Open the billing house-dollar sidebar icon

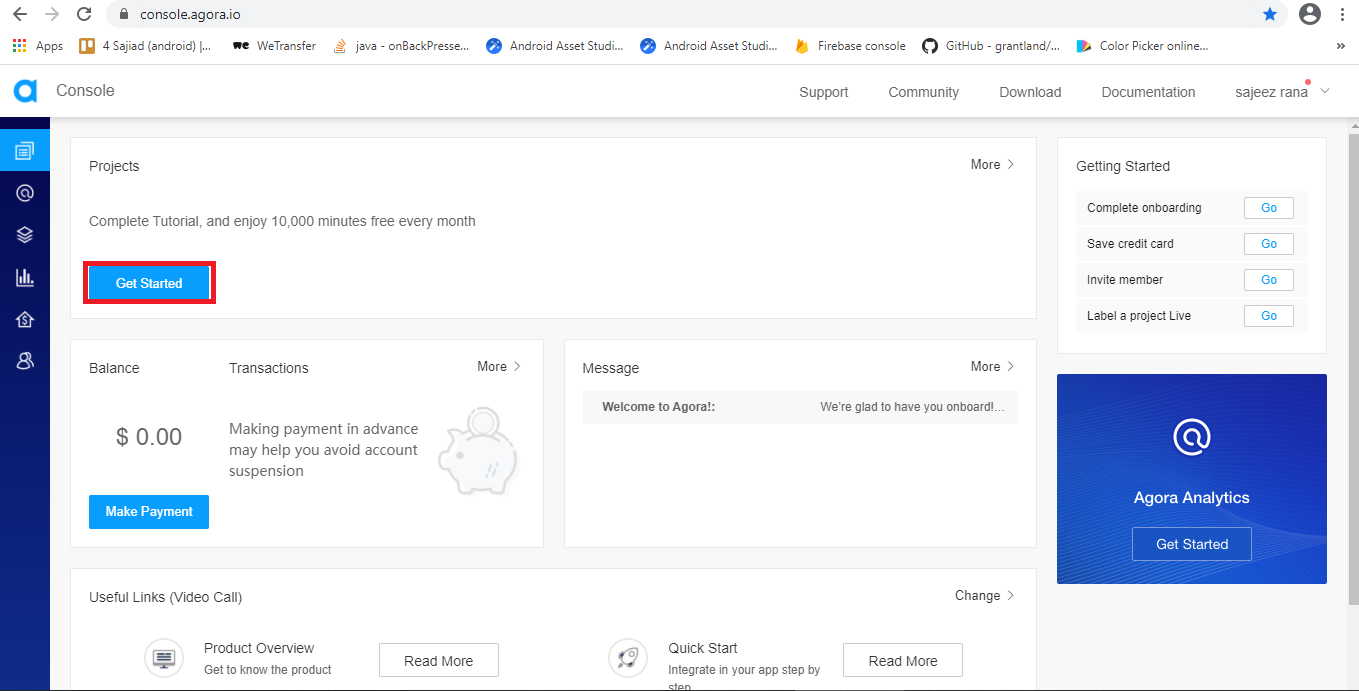pyautogui.click(x=25, y=319)
